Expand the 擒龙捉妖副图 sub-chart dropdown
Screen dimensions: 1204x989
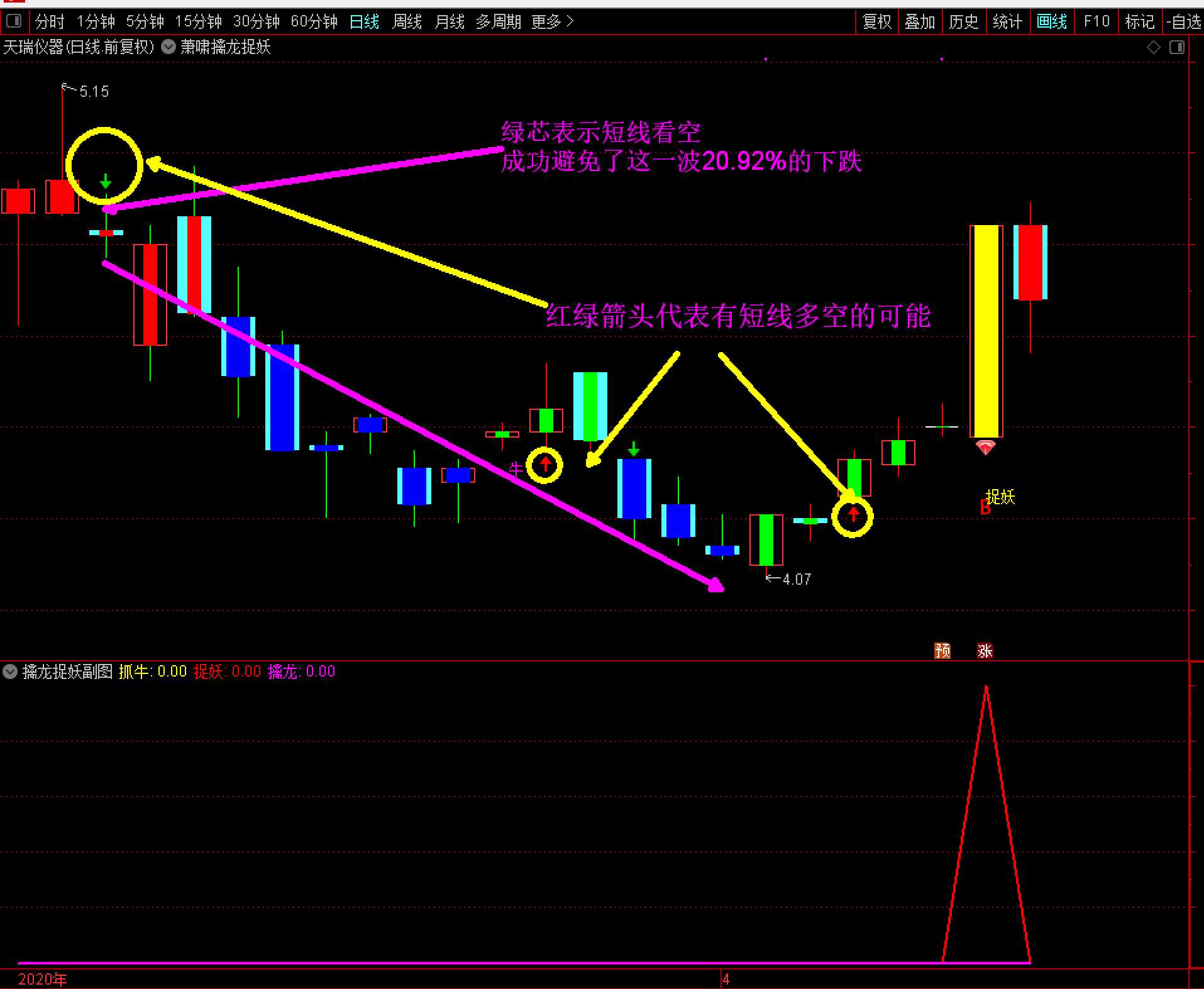coord(10,671)
